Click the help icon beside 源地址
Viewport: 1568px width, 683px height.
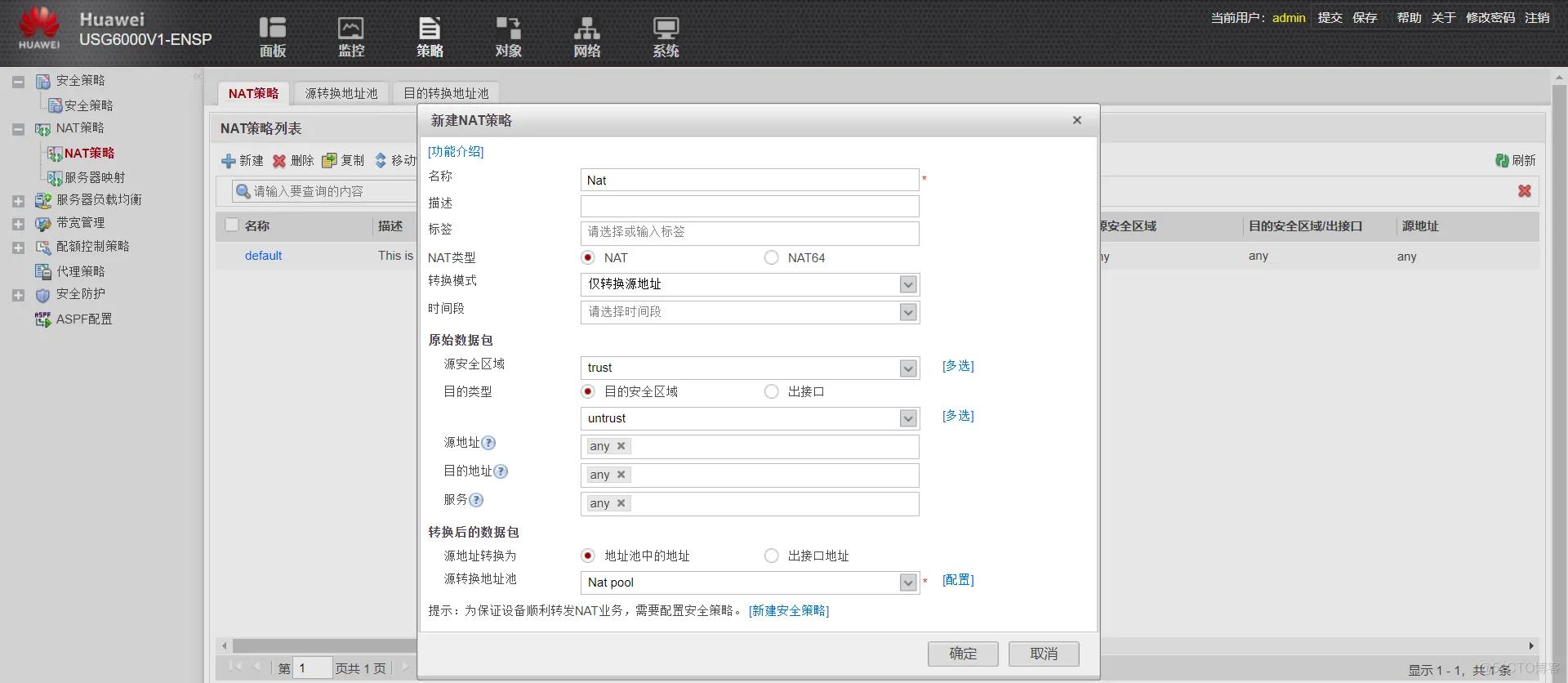point(488,443)
